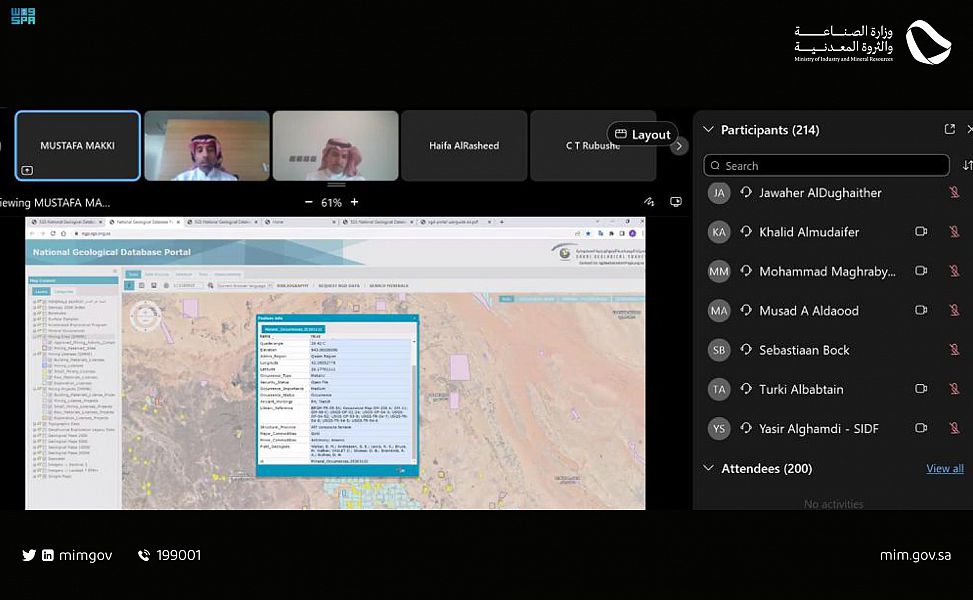The height and width of the screenshot is (600, 973).
Task: Click the next arrow in the video strip
Action: pos(679,146)
